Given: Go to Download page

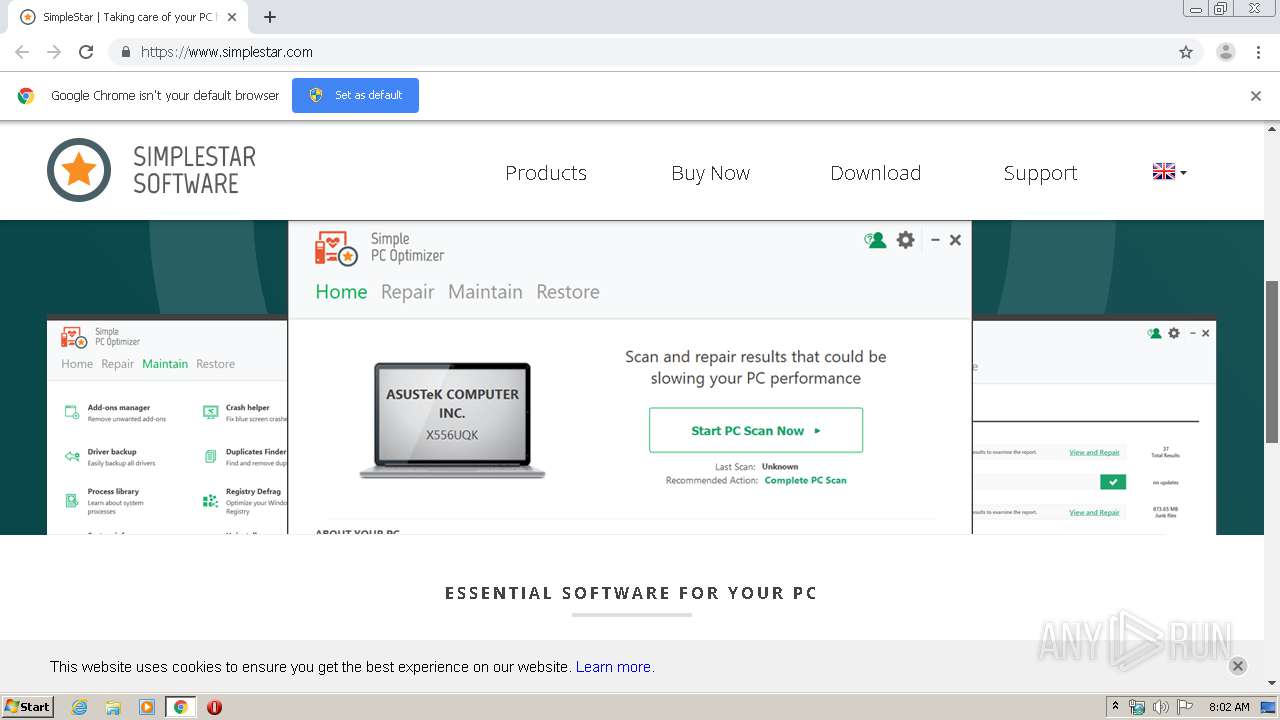Looking at the screenshot, I should pyautogui.click(x=875, y=173).
